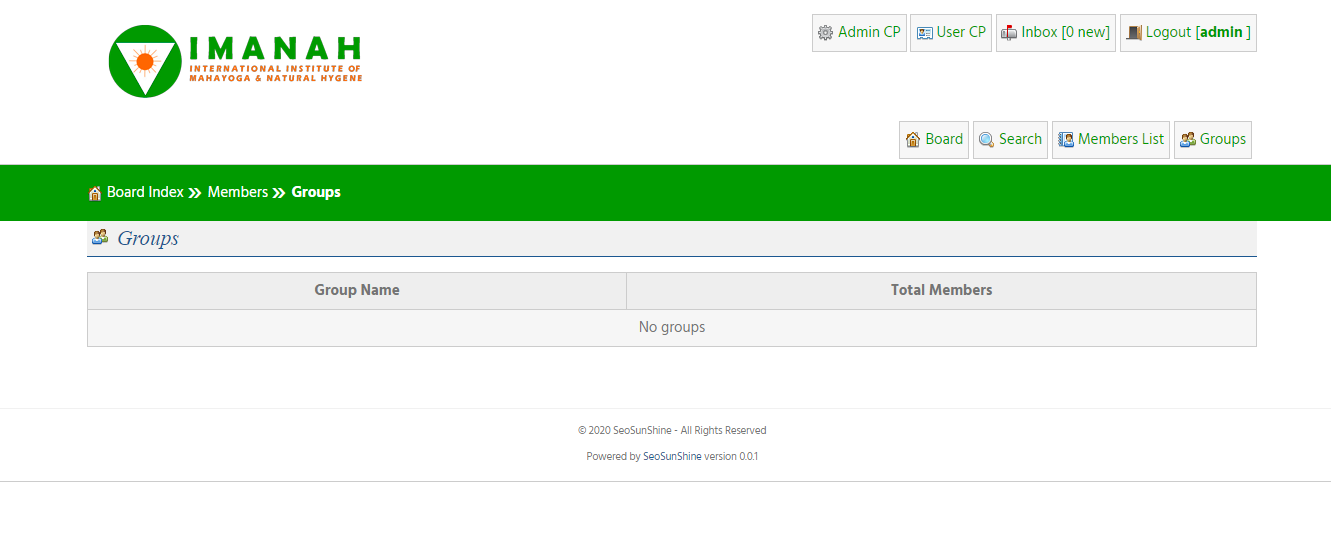Click the Board house icon

[x=913, y=140]
